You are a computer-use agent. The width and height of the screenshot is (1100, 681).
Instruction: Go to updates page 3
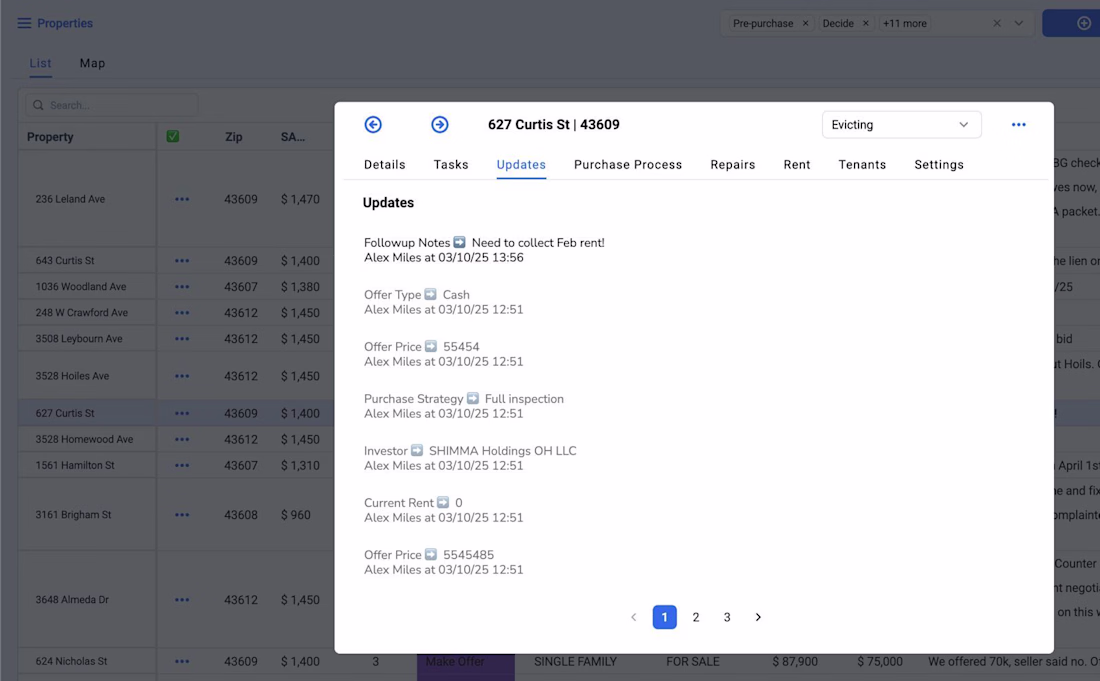(x=727, y=617)
